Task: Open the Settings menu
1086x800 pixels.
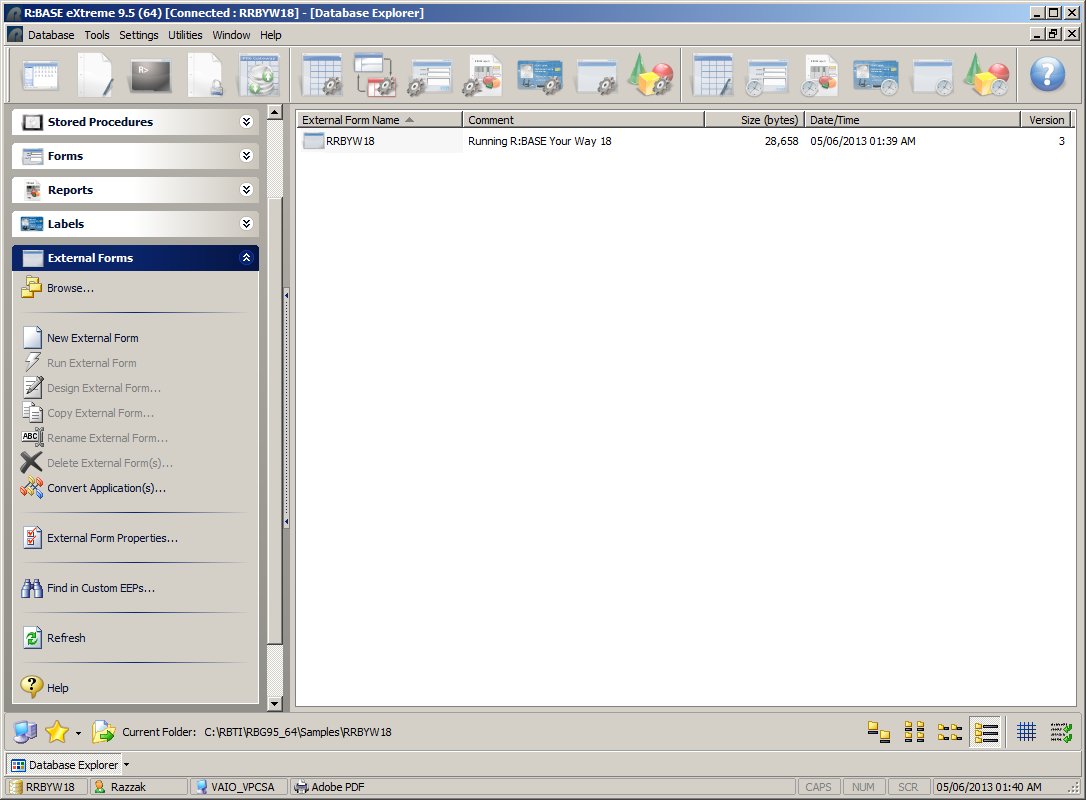Action: pyautogui.click(x=138, y=35)
